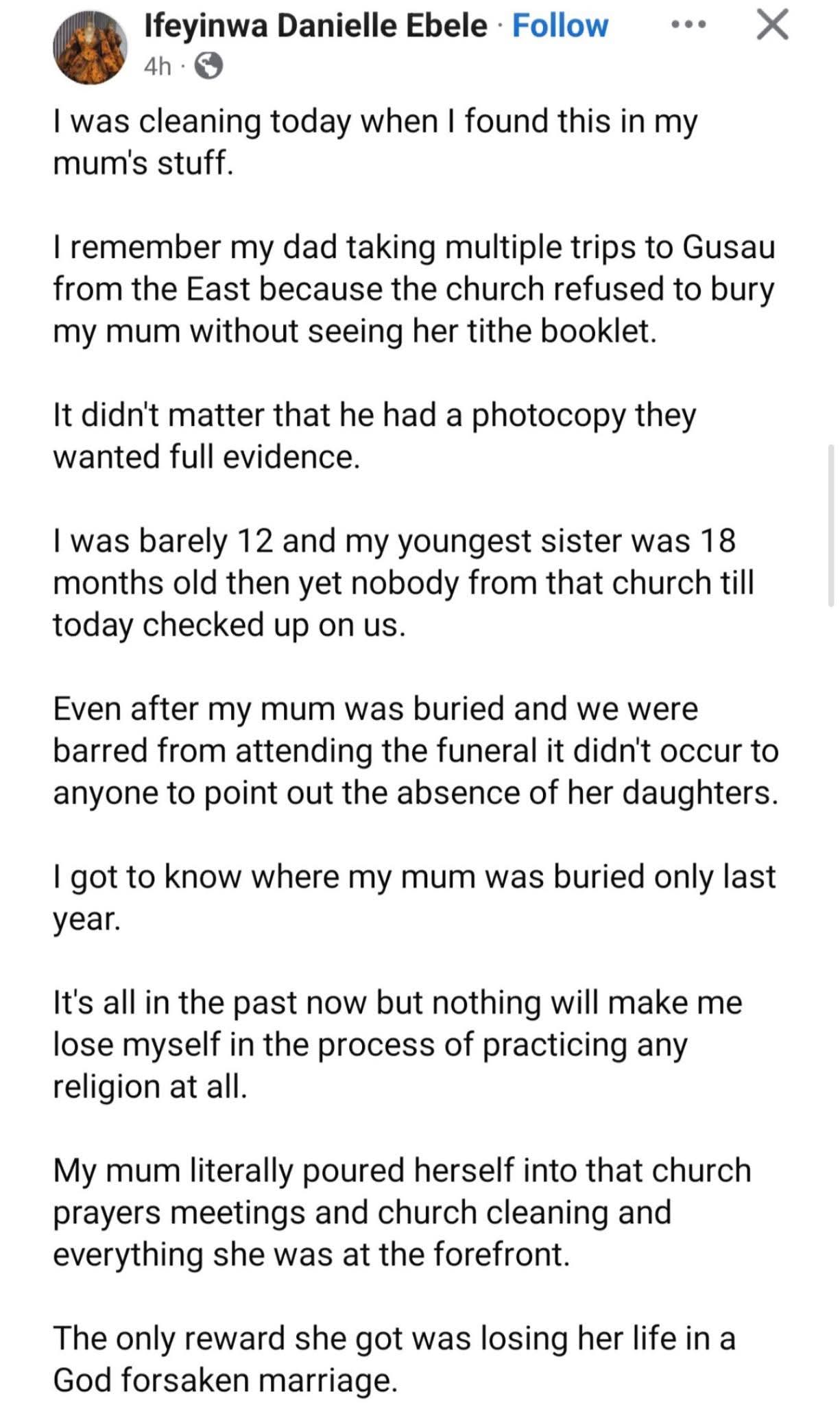
Task: Close the post with the X icon
Action: [x=772, y=26]
